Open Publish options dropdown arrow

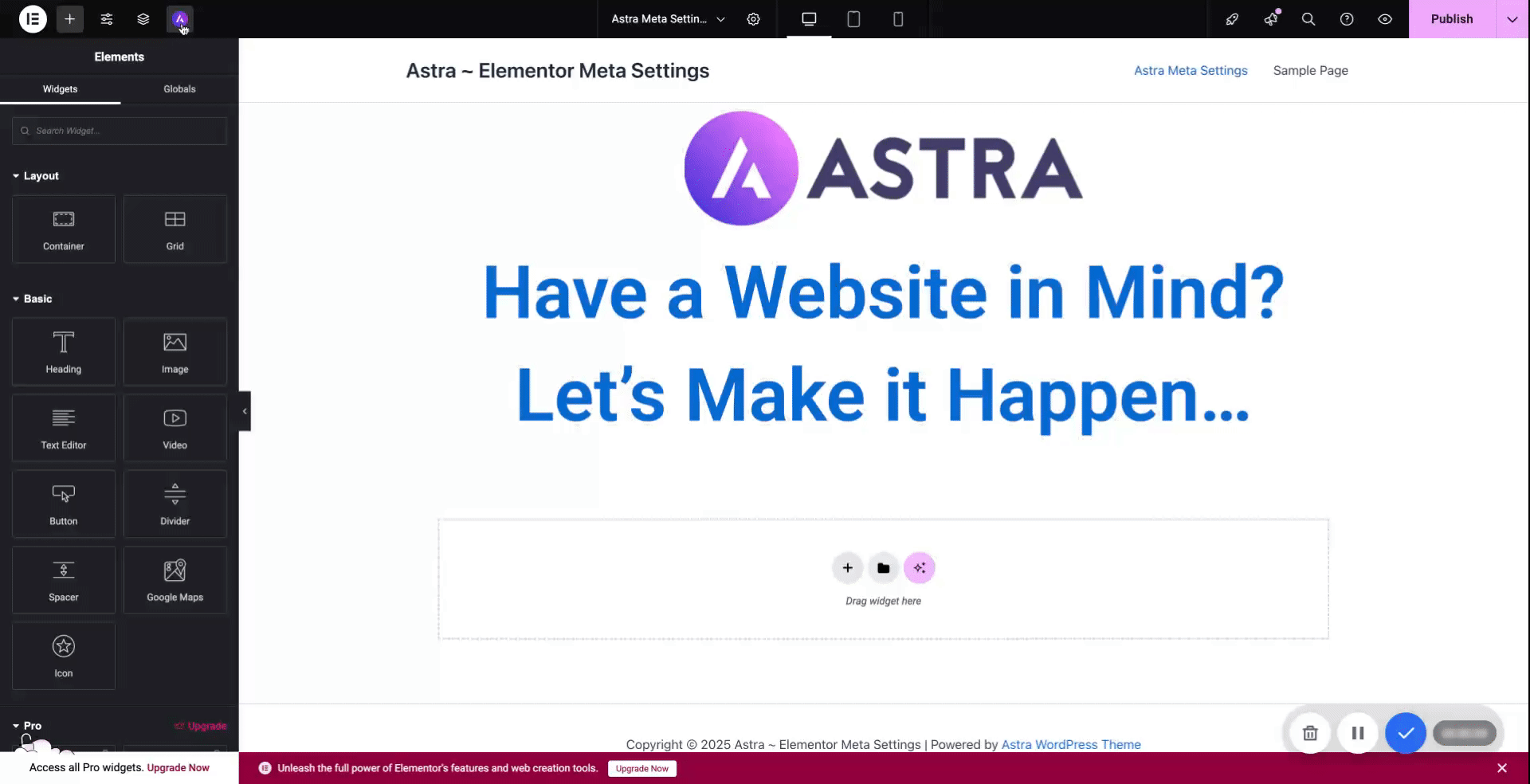pos(1512,19)
